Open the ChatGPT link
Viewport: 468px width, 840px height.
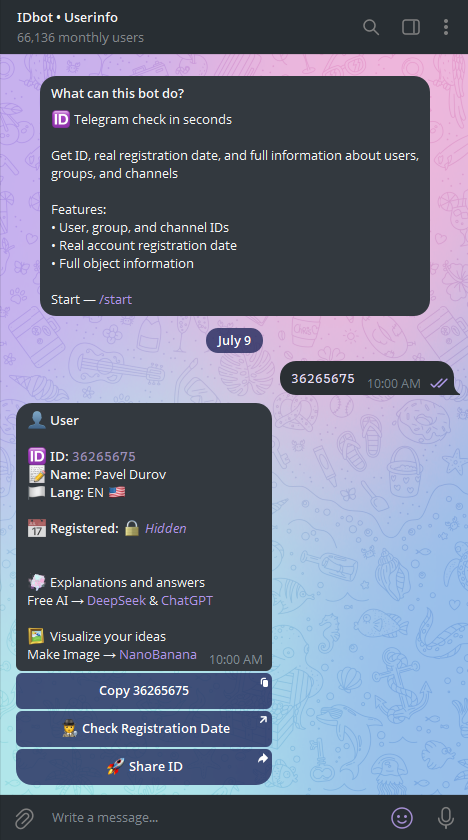pos(187,600)
